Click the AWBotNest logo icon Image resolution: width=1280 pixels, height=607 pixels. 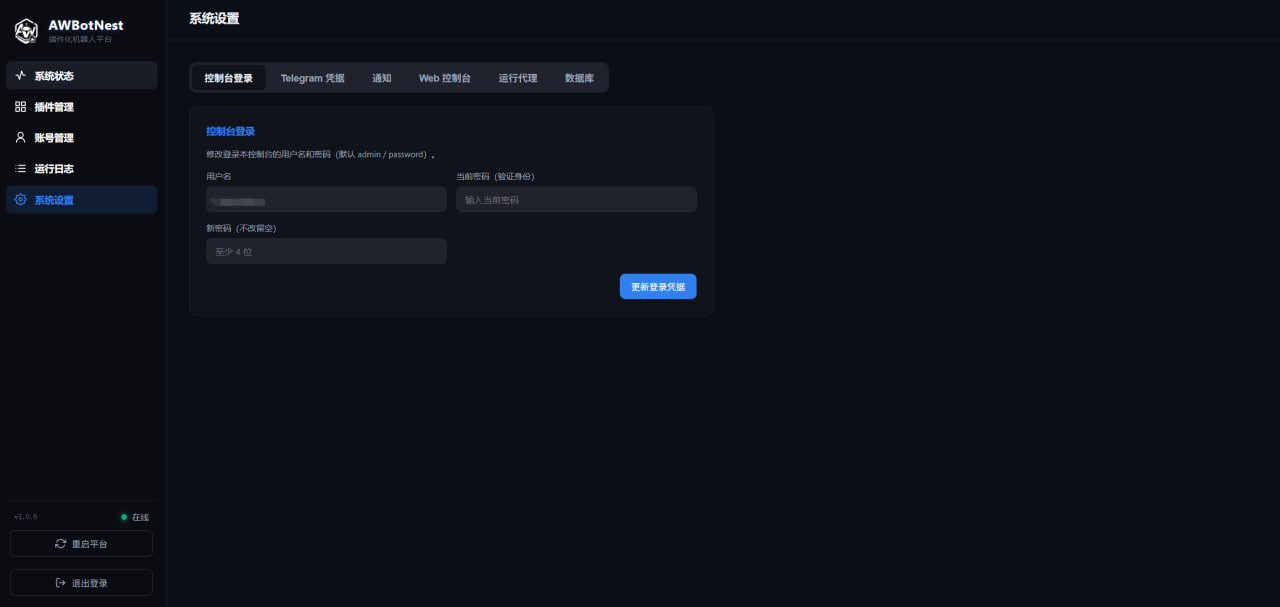(x=26, y=31)
